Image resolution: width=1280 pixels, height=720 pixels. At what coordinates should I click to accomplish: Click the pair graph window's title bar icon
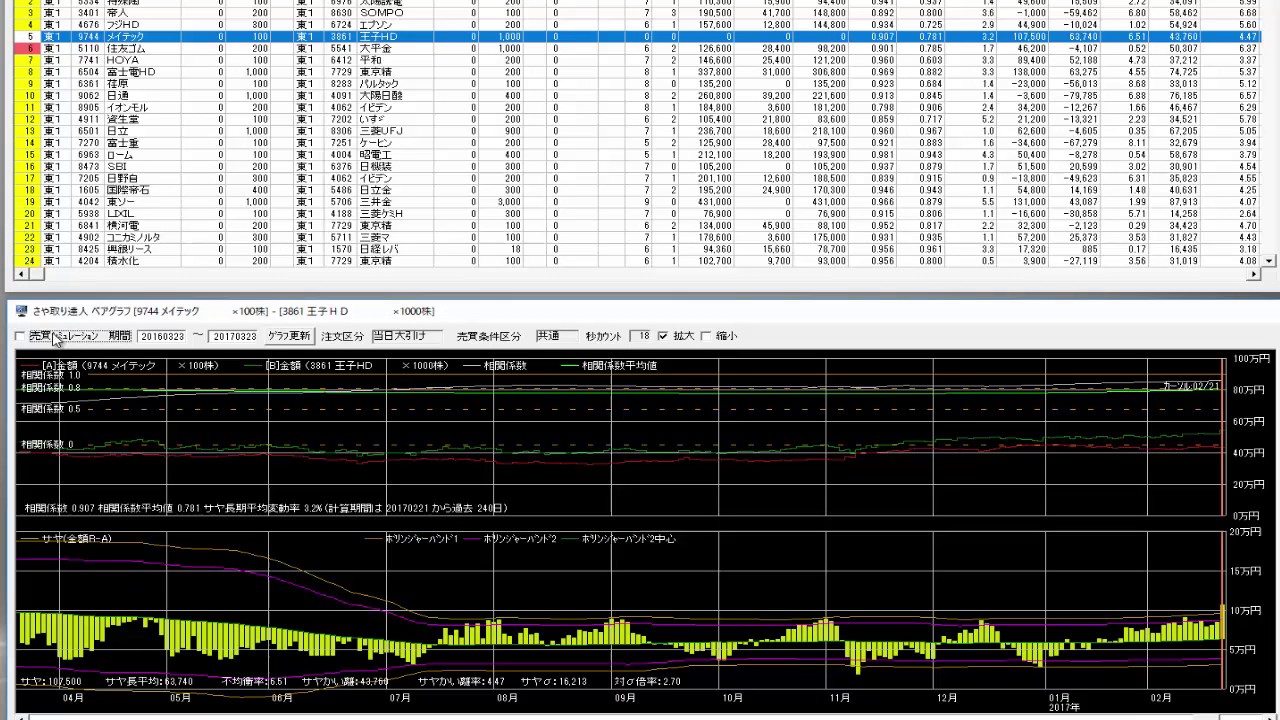tap(21, 311)
